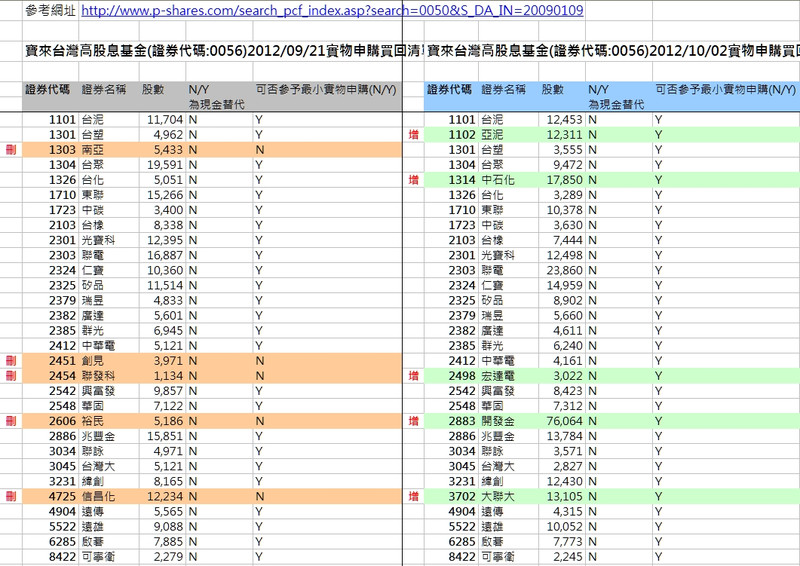This screenshot has width=800, height=566.
Task: Select left table shares value 15,851
Action: click(165, 436)
